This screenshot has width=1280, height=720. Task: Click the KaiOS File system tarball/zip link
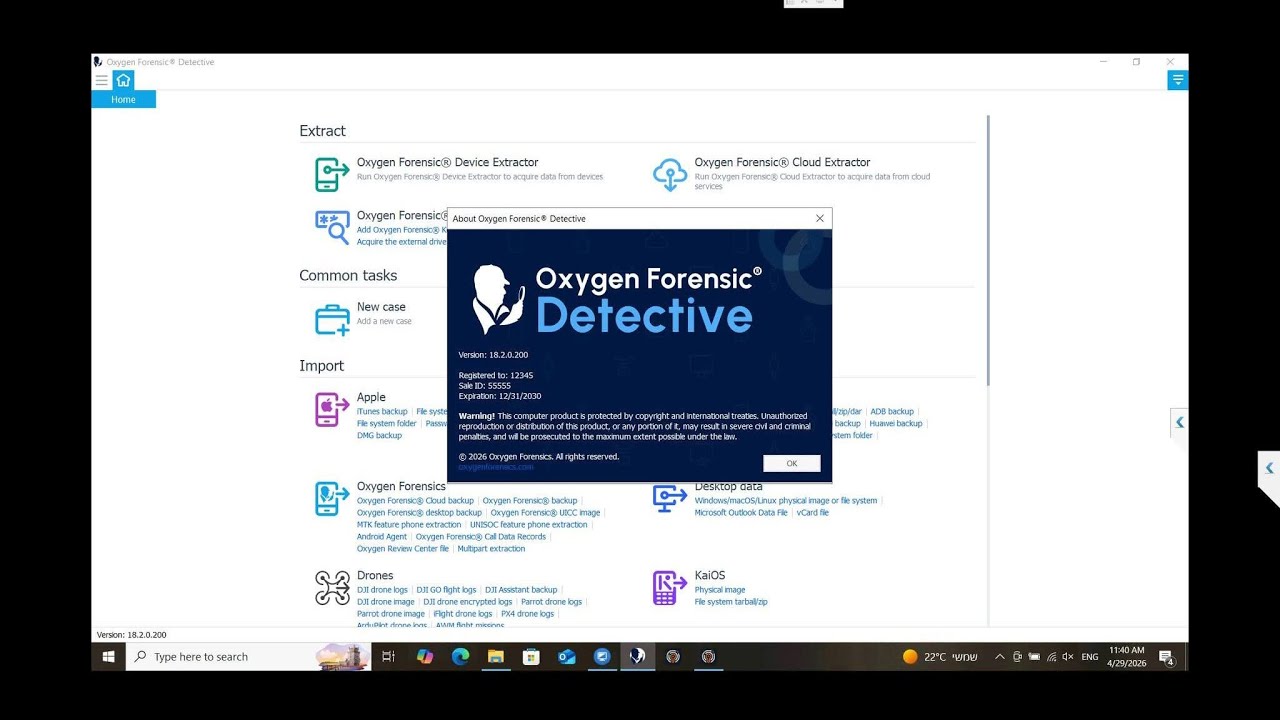[x=731, y=601]
